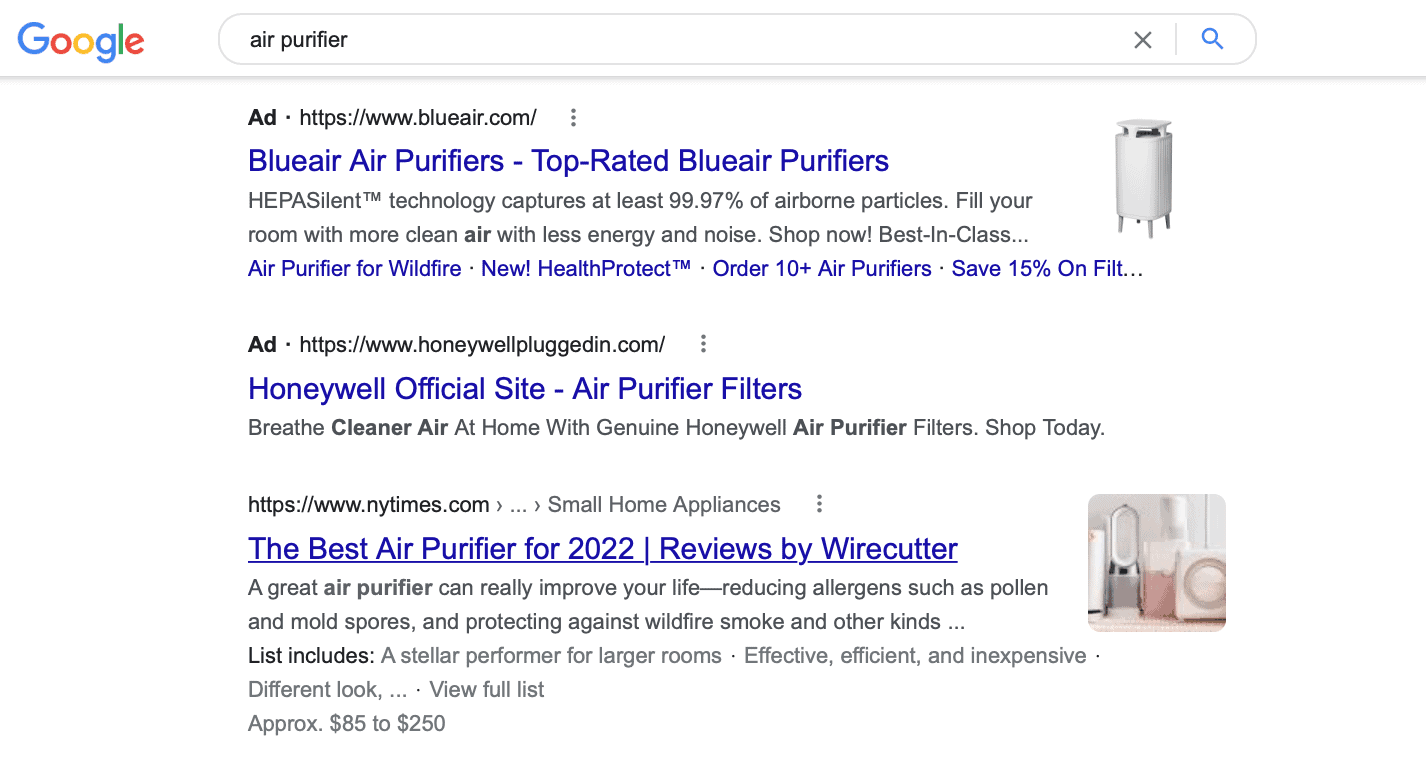
Task: Click into the 'air purifier' search field
Action: click(x=670, y=40)
